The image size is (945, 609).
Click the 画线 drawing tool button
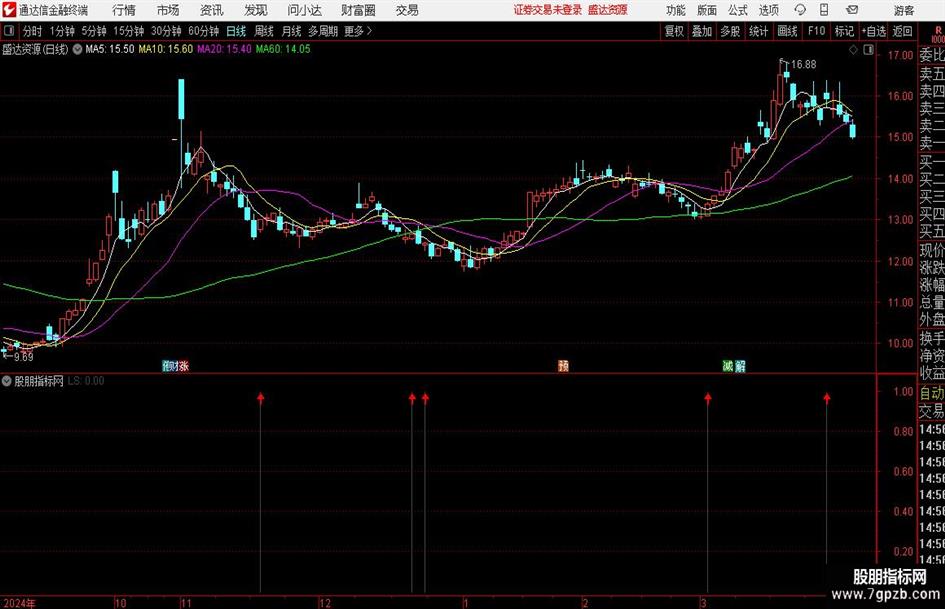[787, 31]
